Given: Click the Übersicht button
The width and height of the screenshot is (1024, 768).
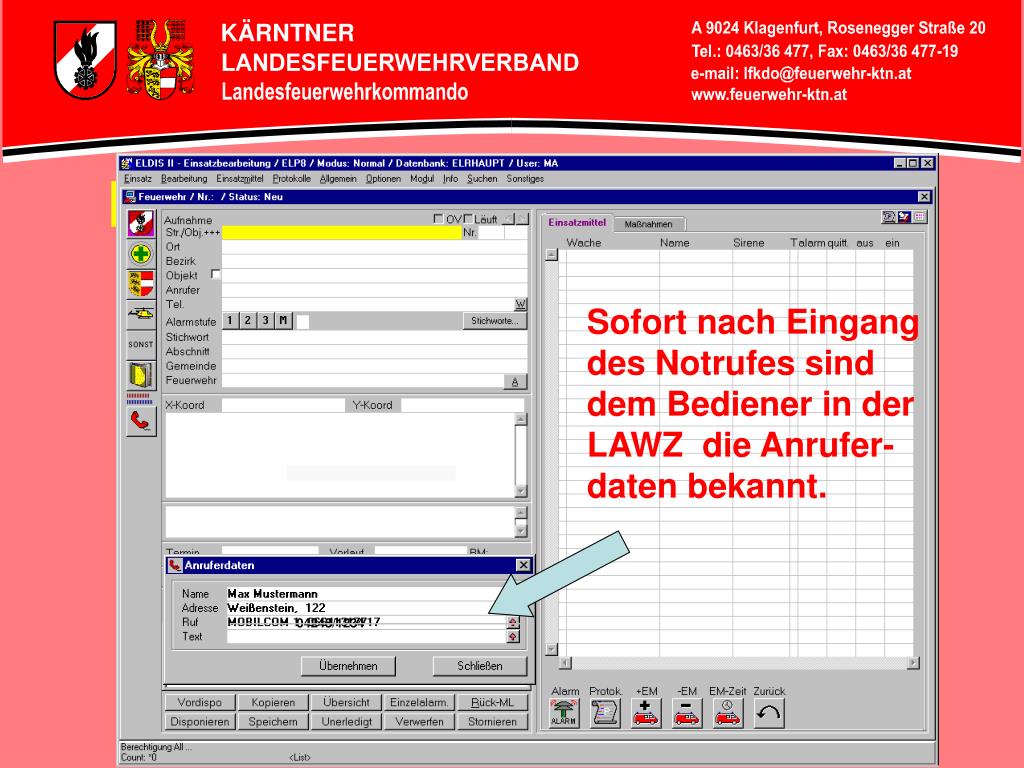Looking at the screenshot, I should pyautogui.click(x=346, y=703).
